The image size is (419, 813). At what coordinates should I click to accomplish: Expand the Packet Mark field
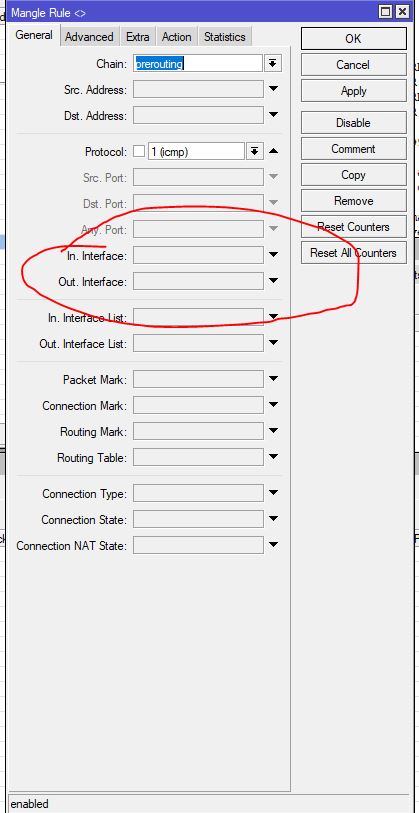(273, 379)
